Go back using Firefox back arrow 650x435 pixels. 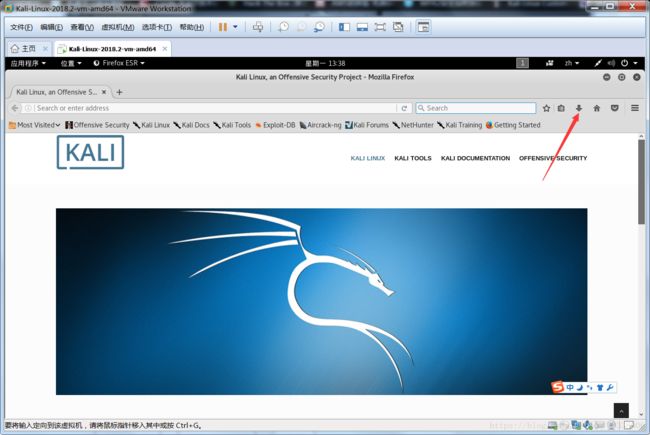coord(15,108)
